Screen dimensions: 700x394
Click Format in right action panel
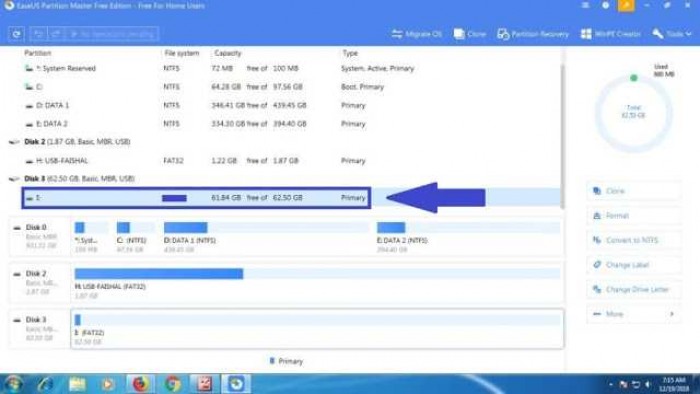pyautogui.click(x=633, y=216)
